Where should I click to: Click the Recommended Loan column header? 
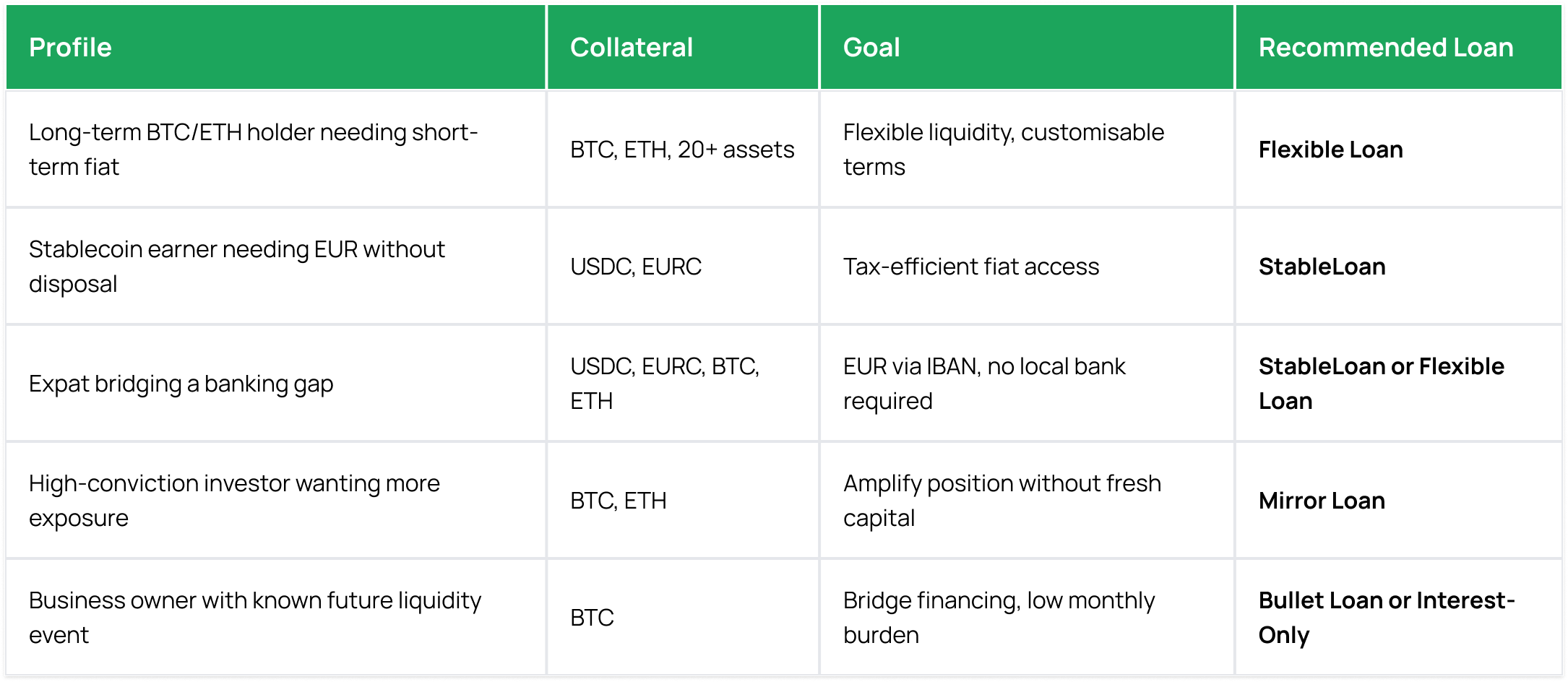tap(1385, 48)
